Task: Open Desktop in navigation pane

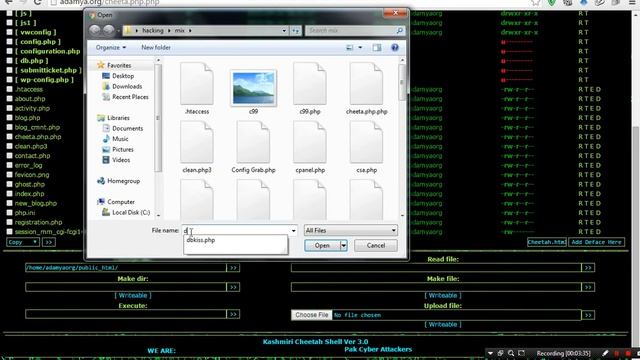Action: tap(123, 76)
